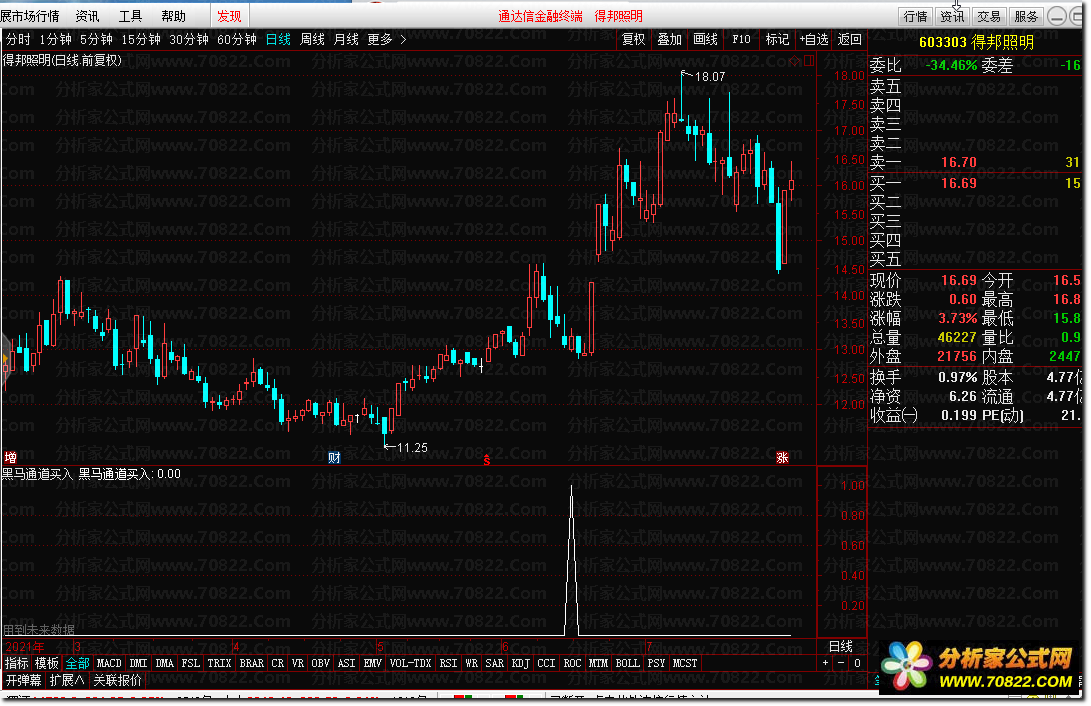Apply the BRAR indicator

pyautogui.click(x=251, y=663)
